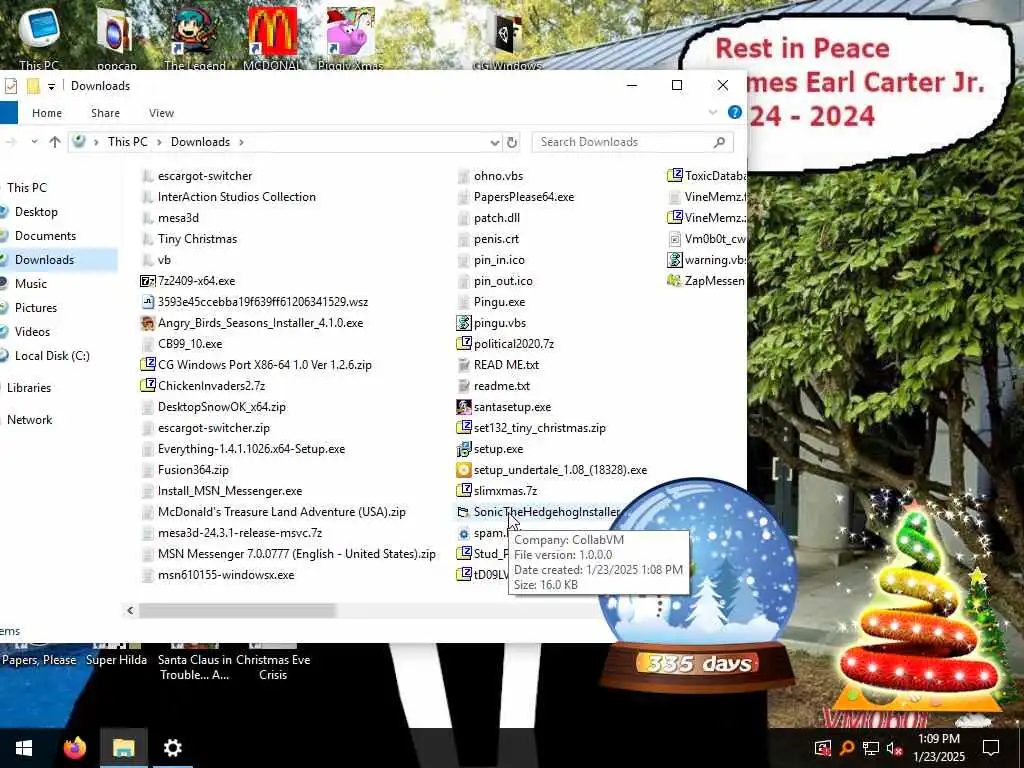Open The Legend desktop shortcut
This screenshot has height=768, width=1024.
(x=195, y=37)
